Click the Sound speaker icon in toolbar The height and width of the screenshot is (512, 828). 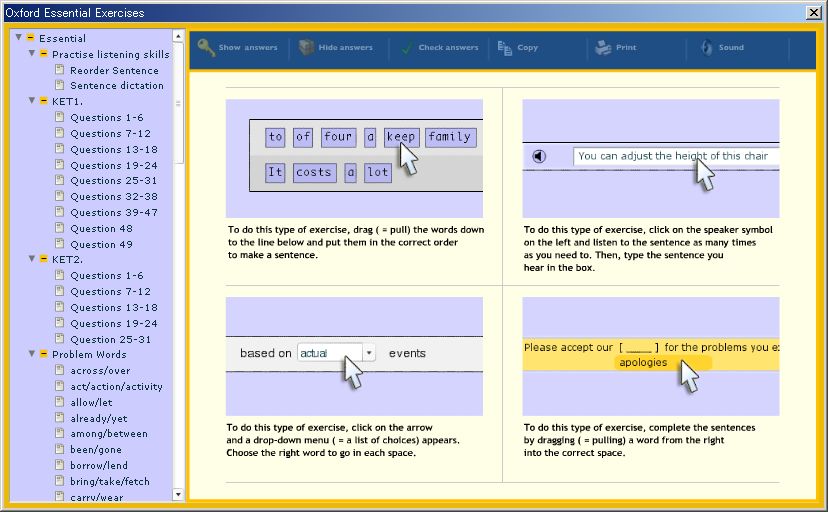pyautogui.click(x=706, y=47)
